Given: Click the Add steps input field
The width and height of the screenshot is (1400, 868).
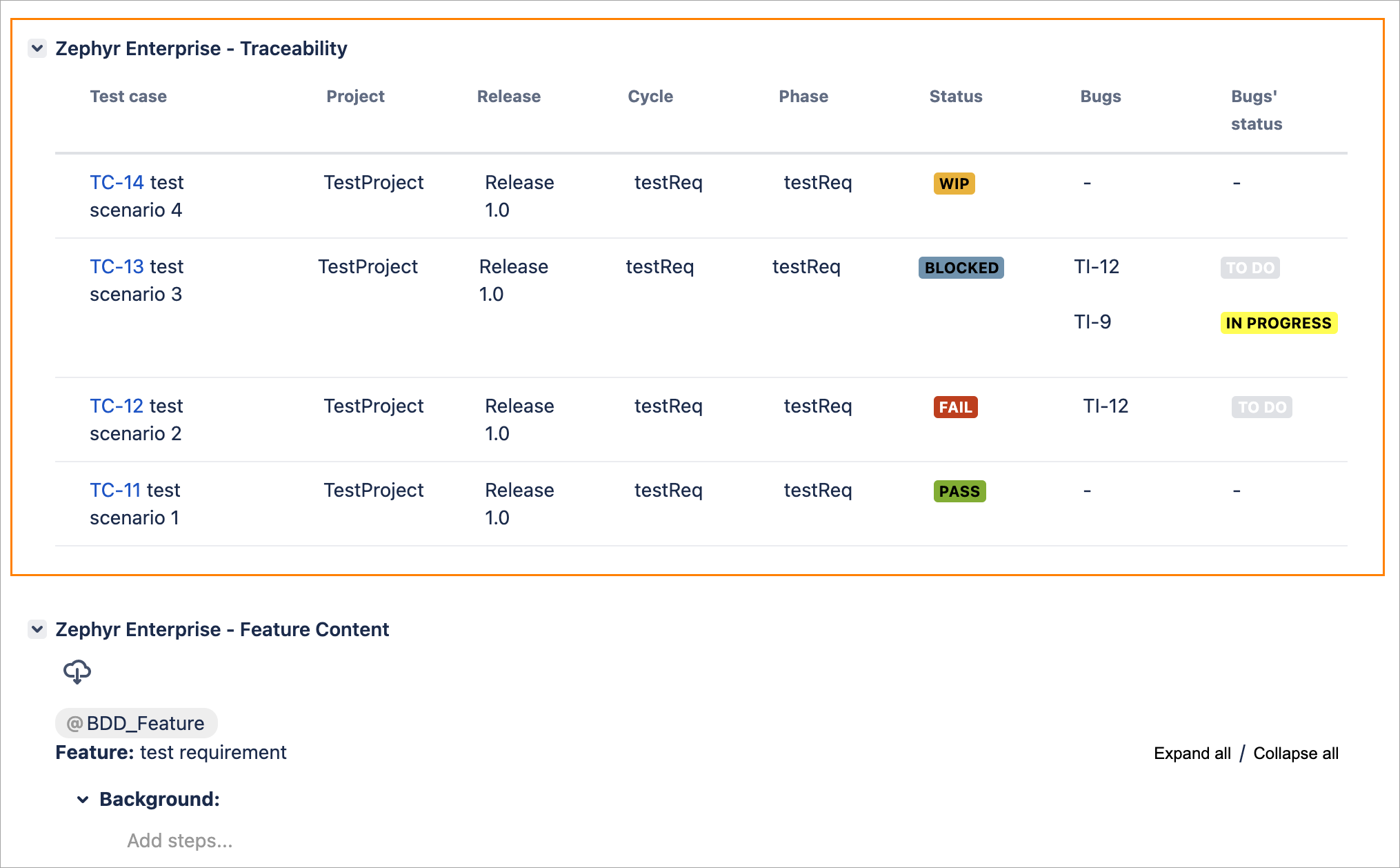Looking at the screenshot, I should (x=180, y=840).
